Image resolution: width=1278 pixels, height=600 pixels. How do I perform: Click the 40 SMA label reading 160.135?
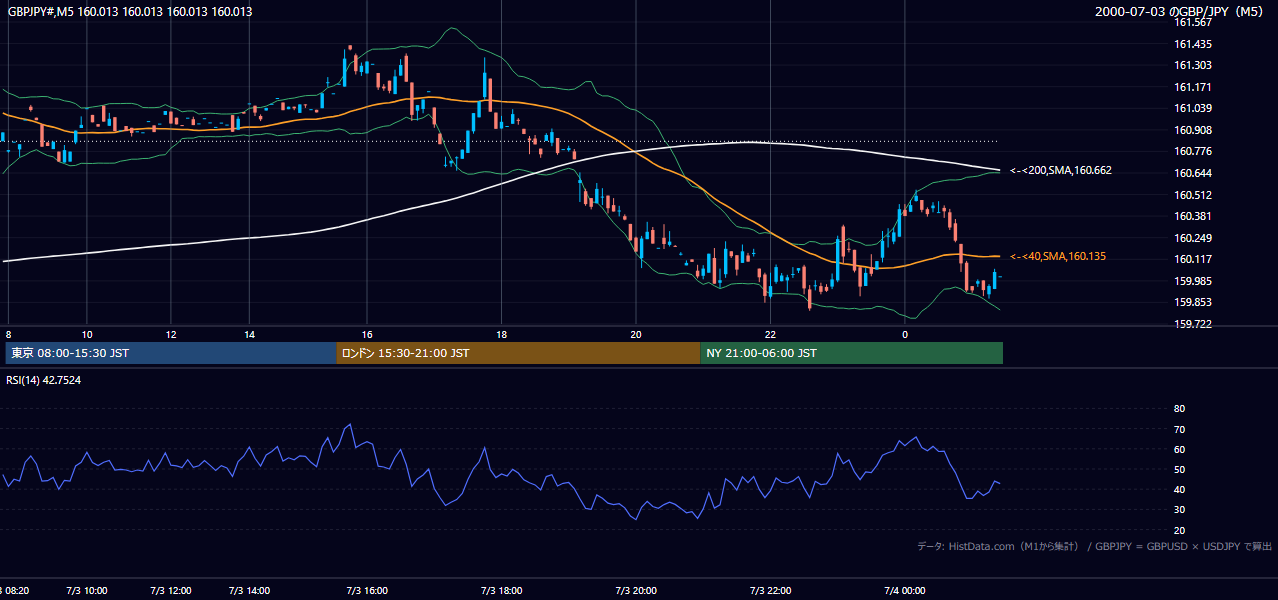[1058, 257]
